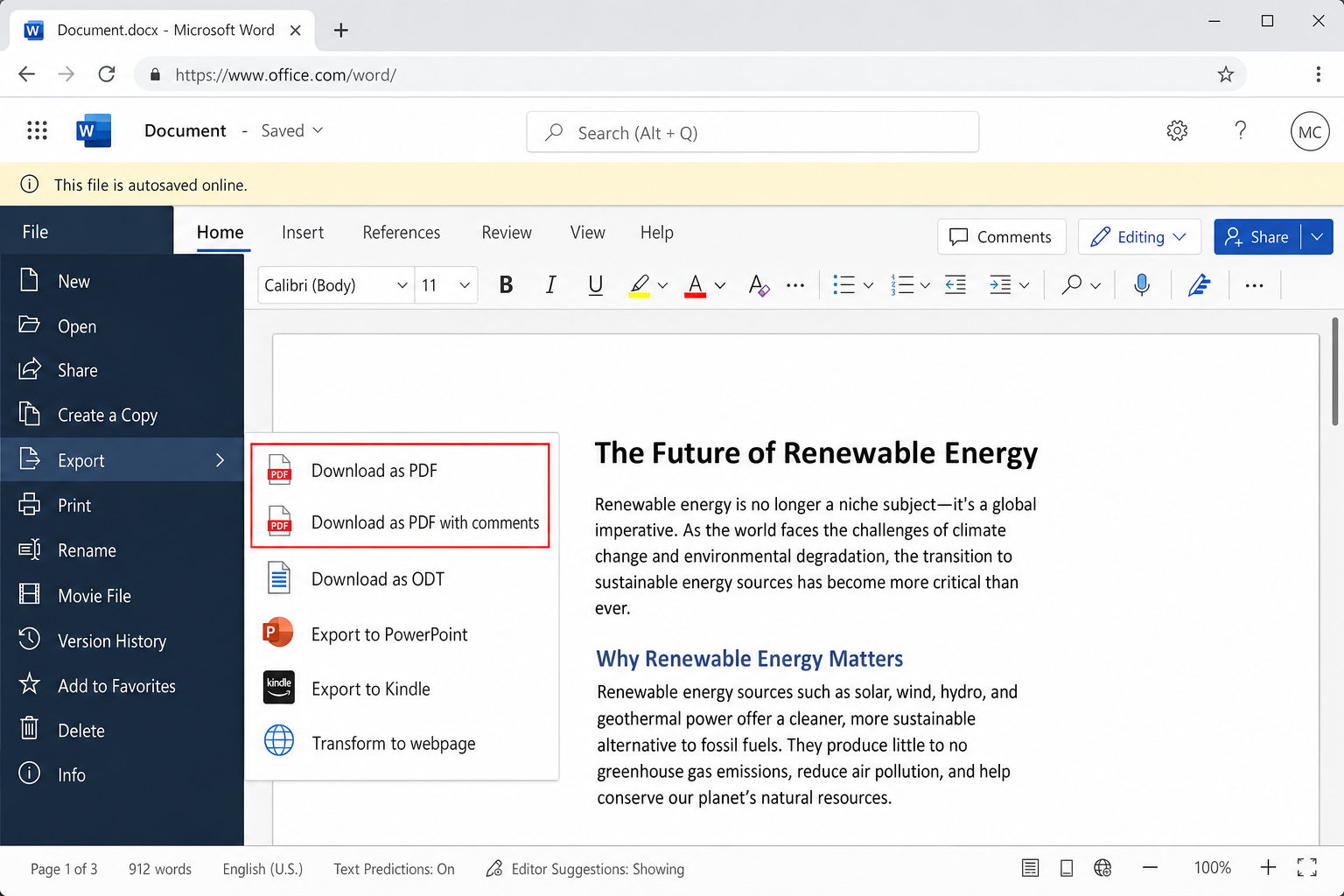The width and height of the screenshot is (1344, 896).
Task: Choose Export to PowerPoint
Action: 402,634
